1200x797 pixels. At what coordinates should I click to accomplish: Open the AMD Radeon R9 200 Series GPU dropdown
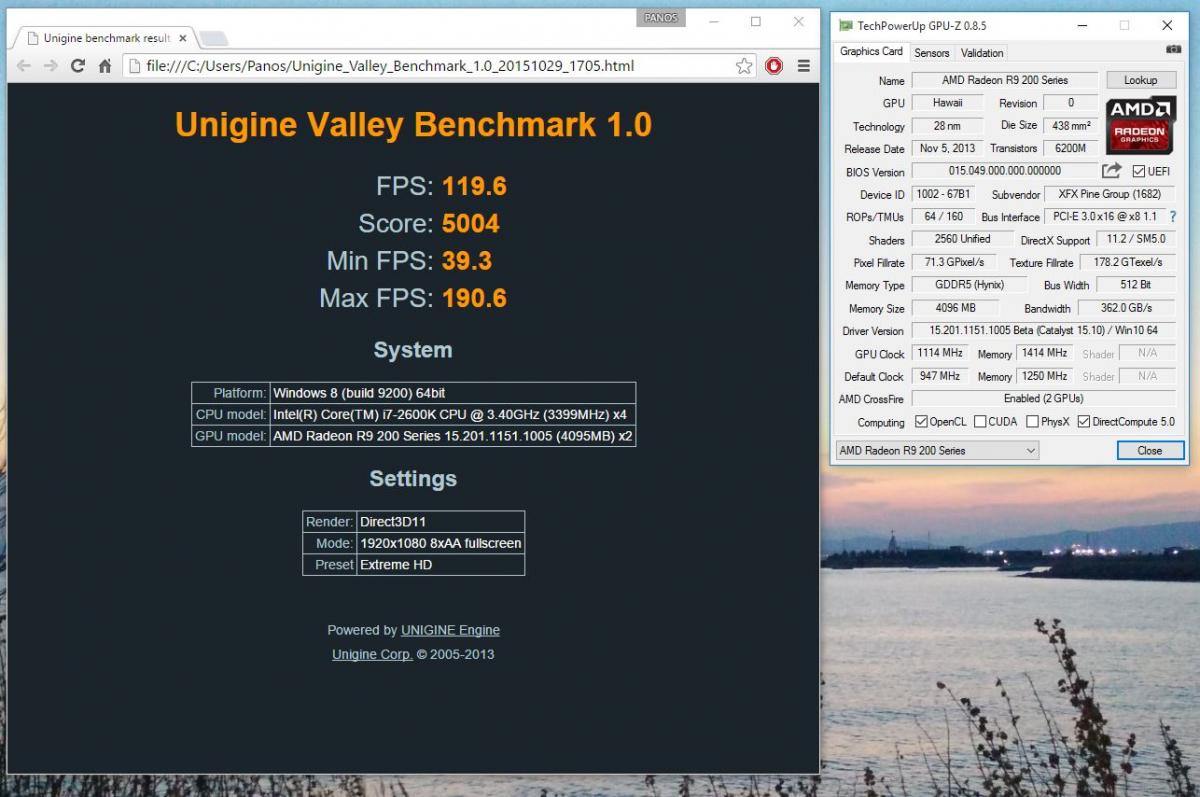[937, 450]
